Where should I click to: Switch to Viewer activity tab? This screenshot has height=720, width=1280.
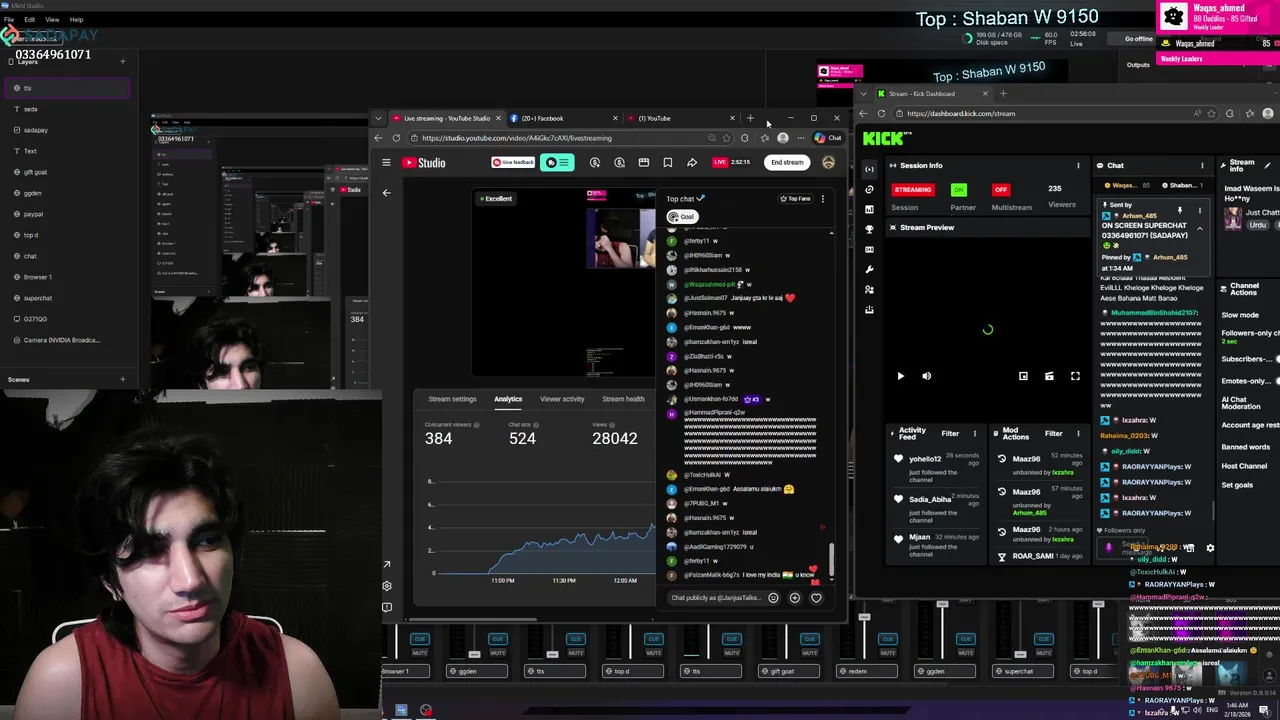click(x=562, y=399)
